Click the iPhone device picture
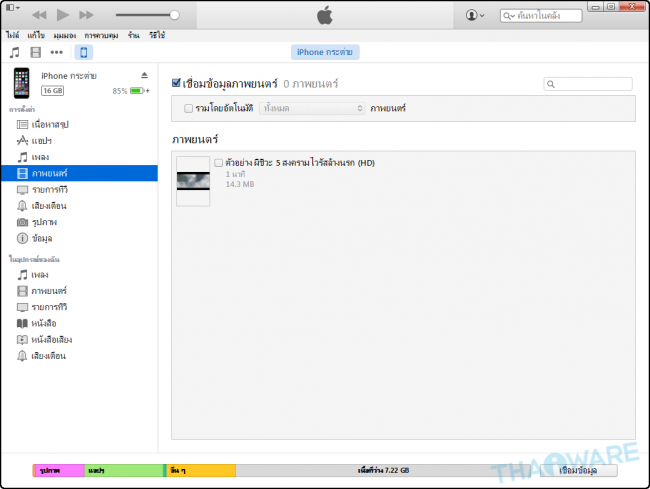Screen dimensions: 650x489 pos(22,83)
